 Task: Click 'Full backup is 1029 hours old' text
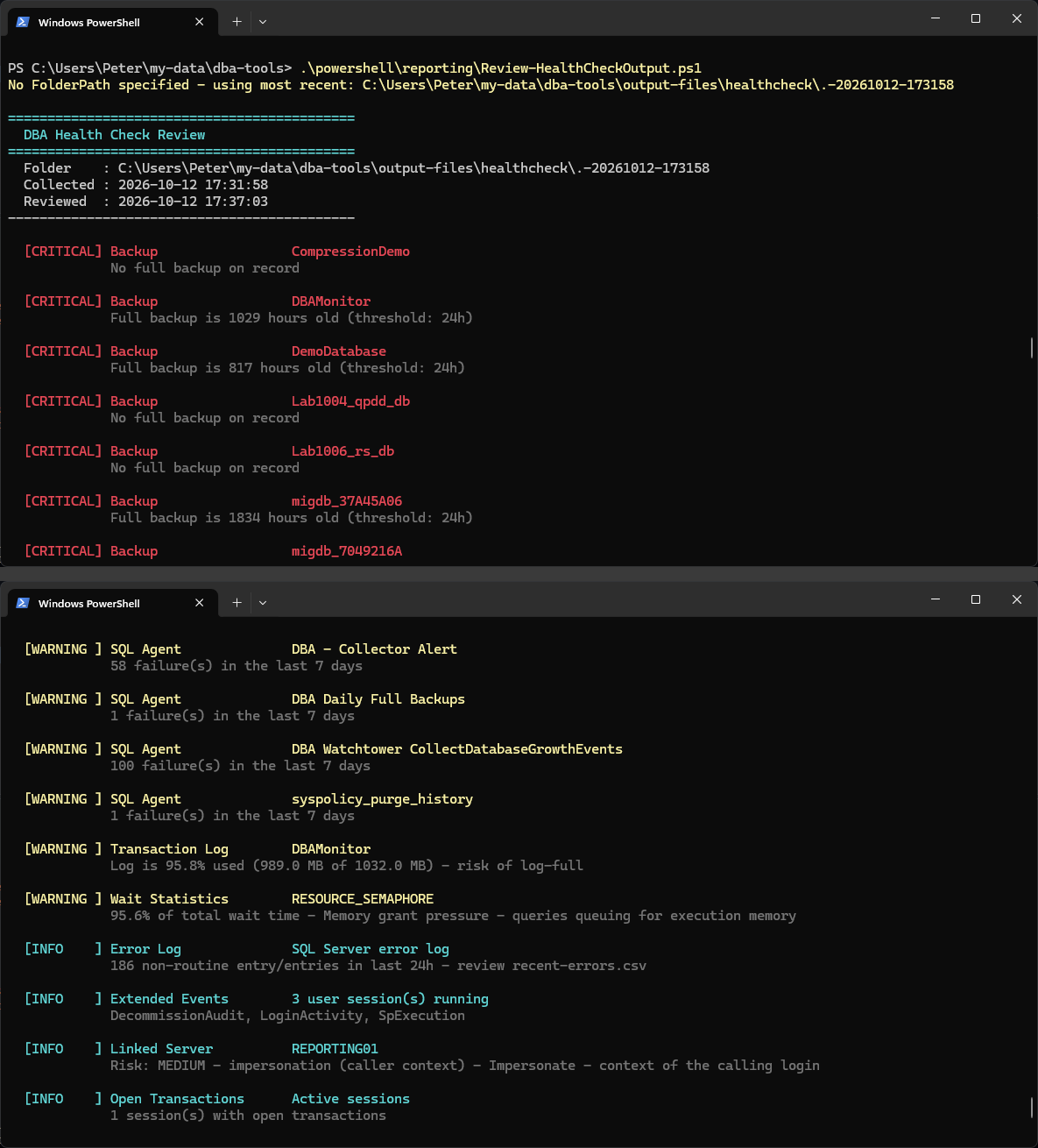click(x=291, y=318)
